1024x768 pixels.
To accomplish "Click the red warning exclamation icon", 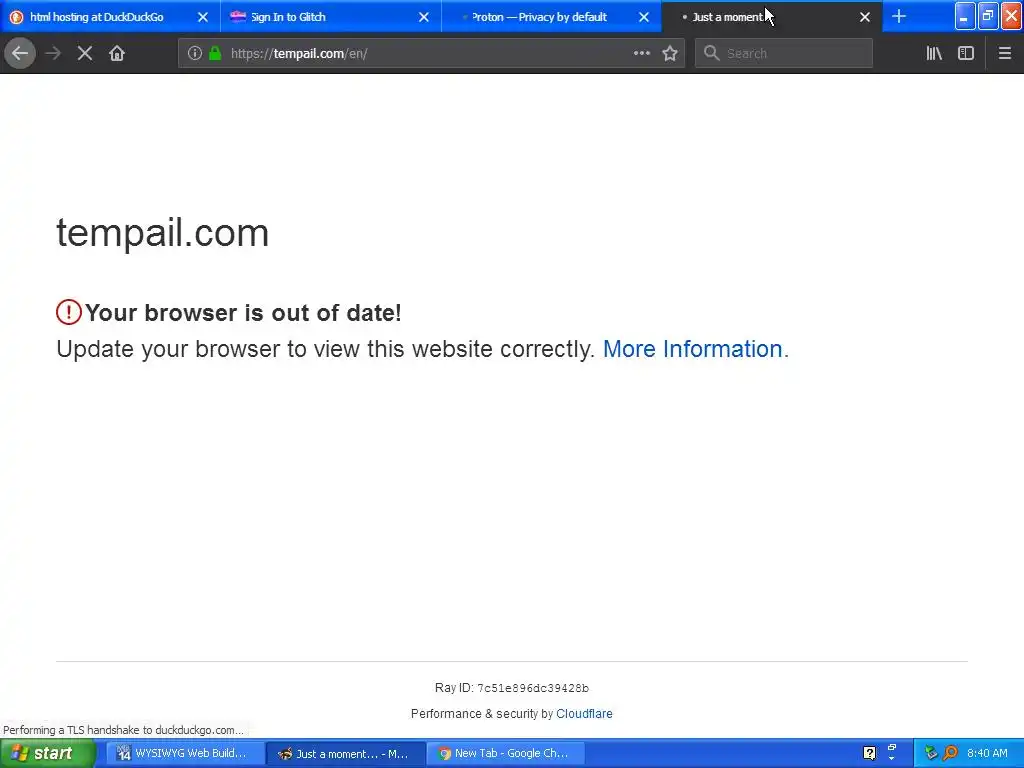I will pyautogui.click(x=69, y=312).
